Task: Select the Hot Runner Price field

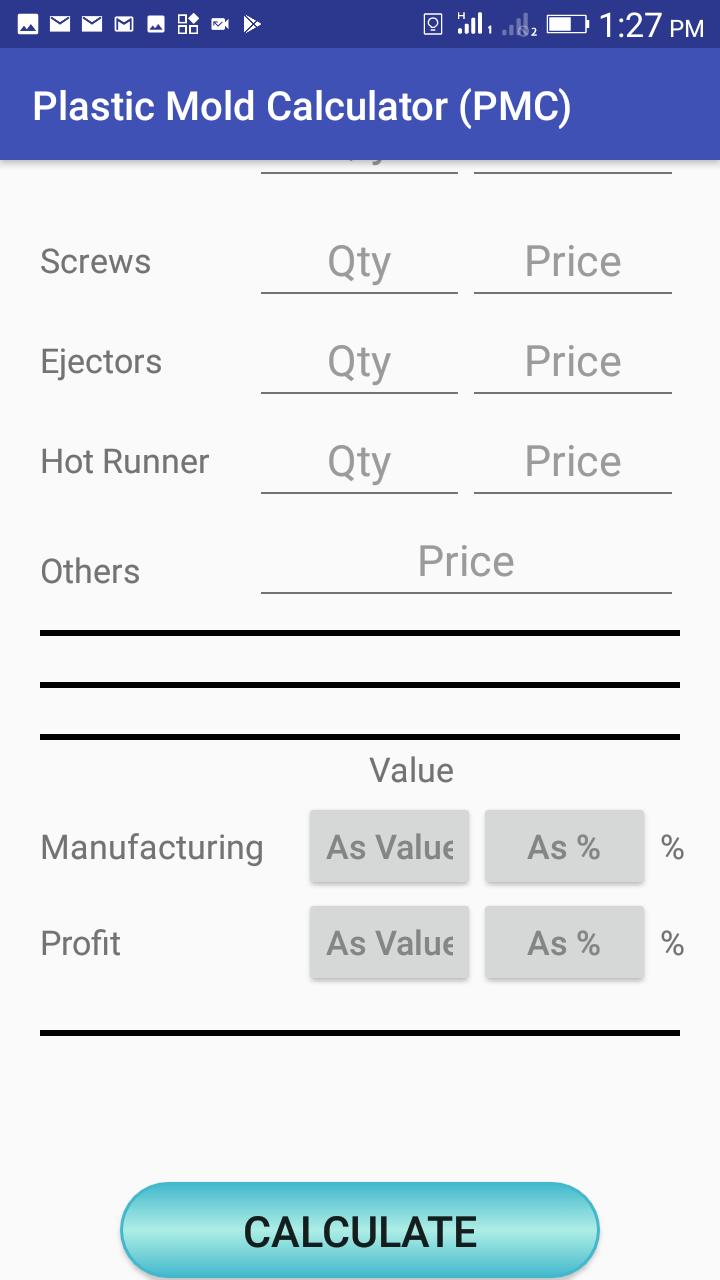Action: [x=572, y=463]
